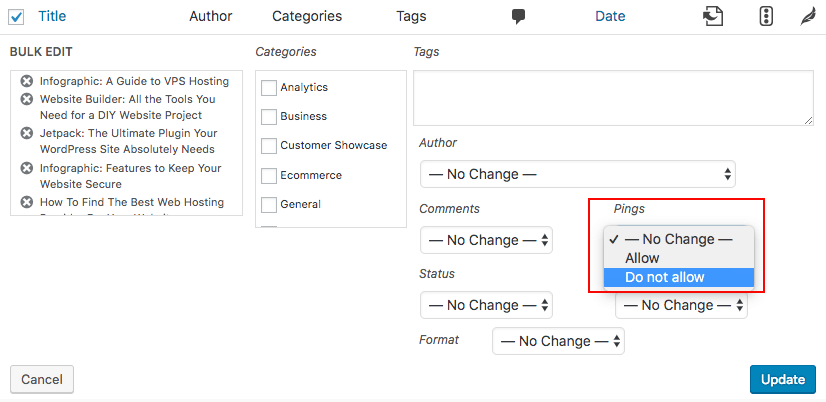Open the Status dropdown
The width and height of the screenshot is (826, 402).
click(x=486, y=305)
